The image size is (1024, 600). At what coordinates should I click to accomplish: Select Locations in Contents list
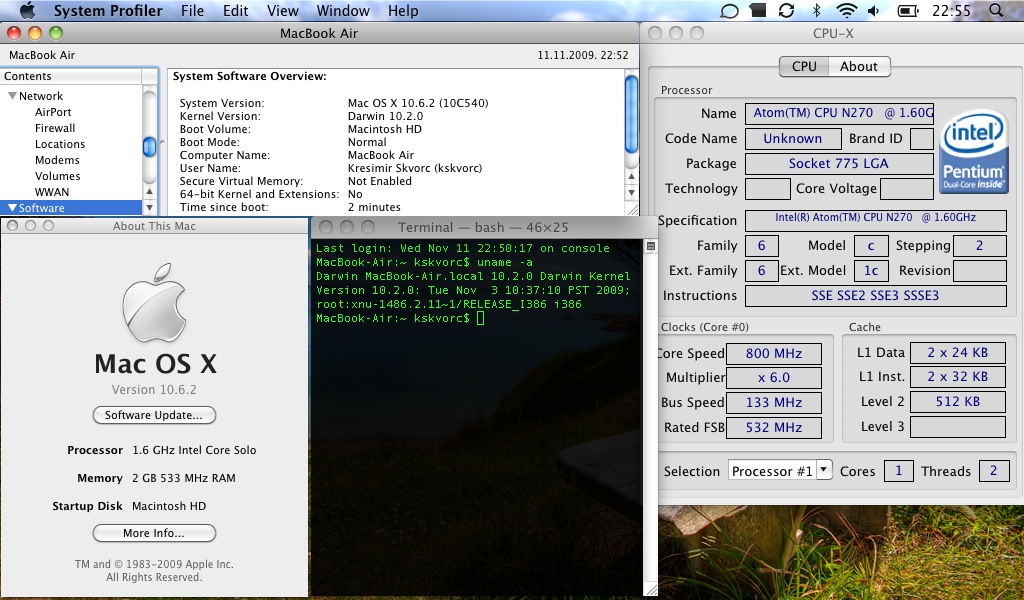pos(59,144)
